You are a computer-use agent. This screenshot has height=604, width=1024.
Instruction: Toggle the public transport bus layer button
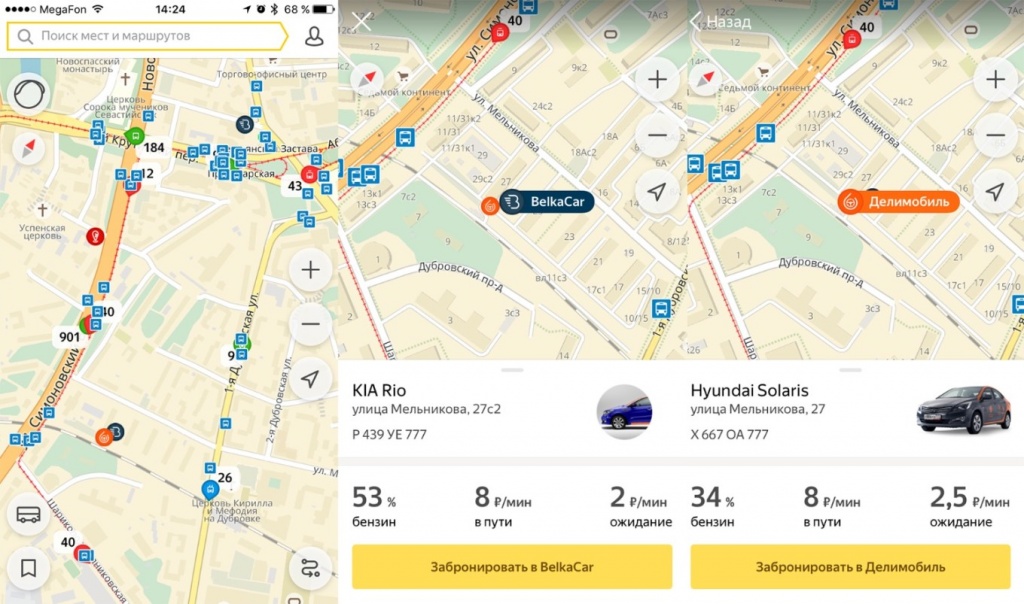[28, 515]
